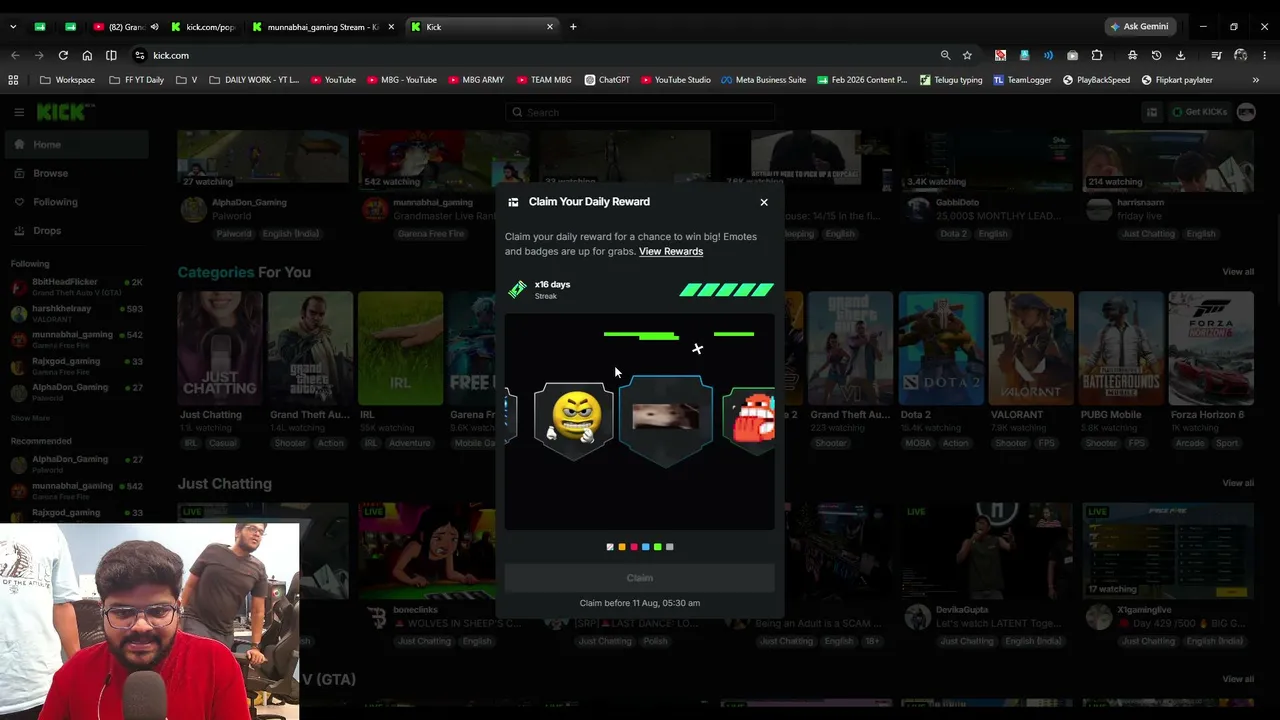Open the Extensions puzzle icon
Screen dimensions: 1280x720
(1097, 55)
